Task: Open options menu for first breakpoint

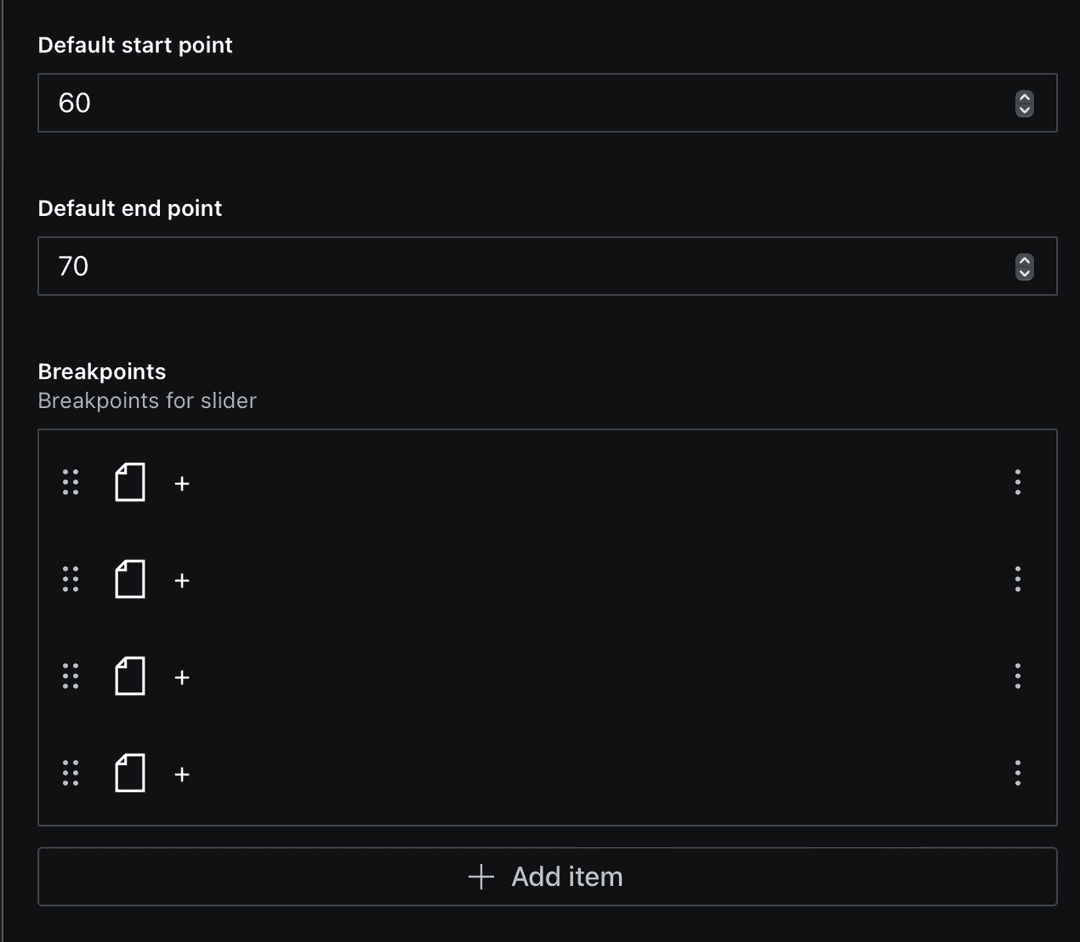Action: 1017,483
